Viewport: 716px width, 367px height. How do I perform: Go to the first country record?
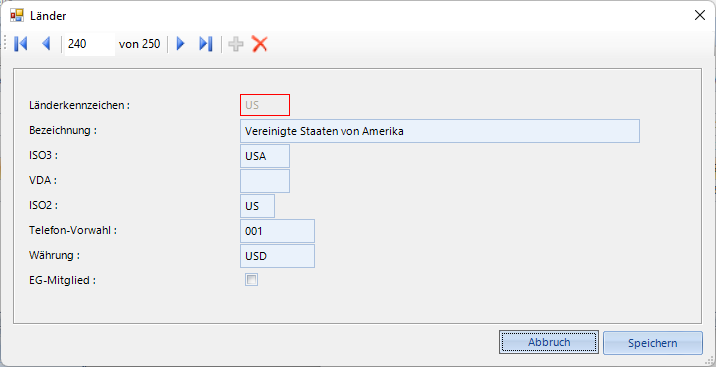(21, 44)
